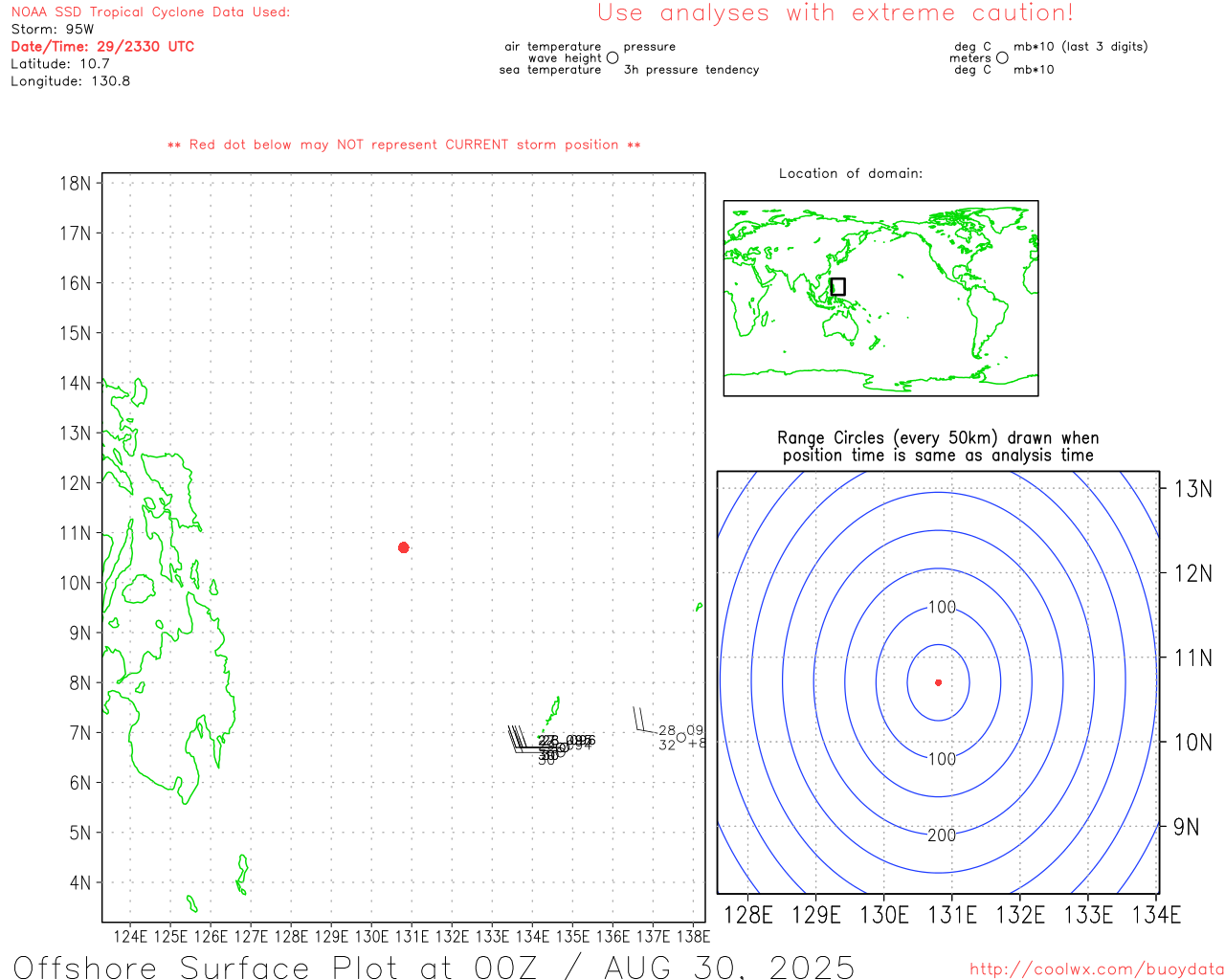This screenshot has width=1225, height=980.
Task: Click the '134E' label under range circles plot
Action: point(1156,915)
